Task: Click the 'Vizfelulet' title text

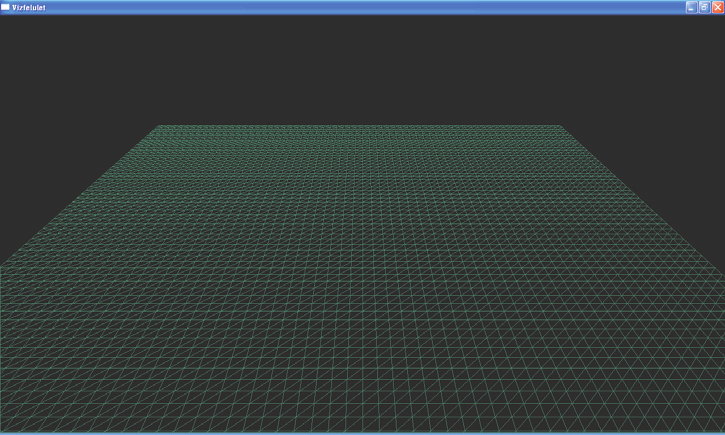Action: (x=29, y=8)
